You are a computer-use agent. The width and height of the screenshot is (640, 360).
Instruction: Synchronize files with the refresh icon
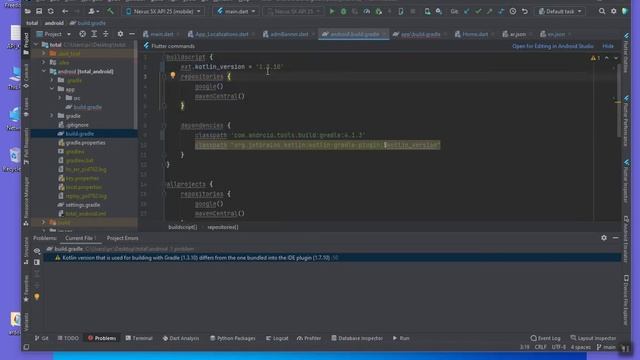pyautogui.click(x=51, y=11)
